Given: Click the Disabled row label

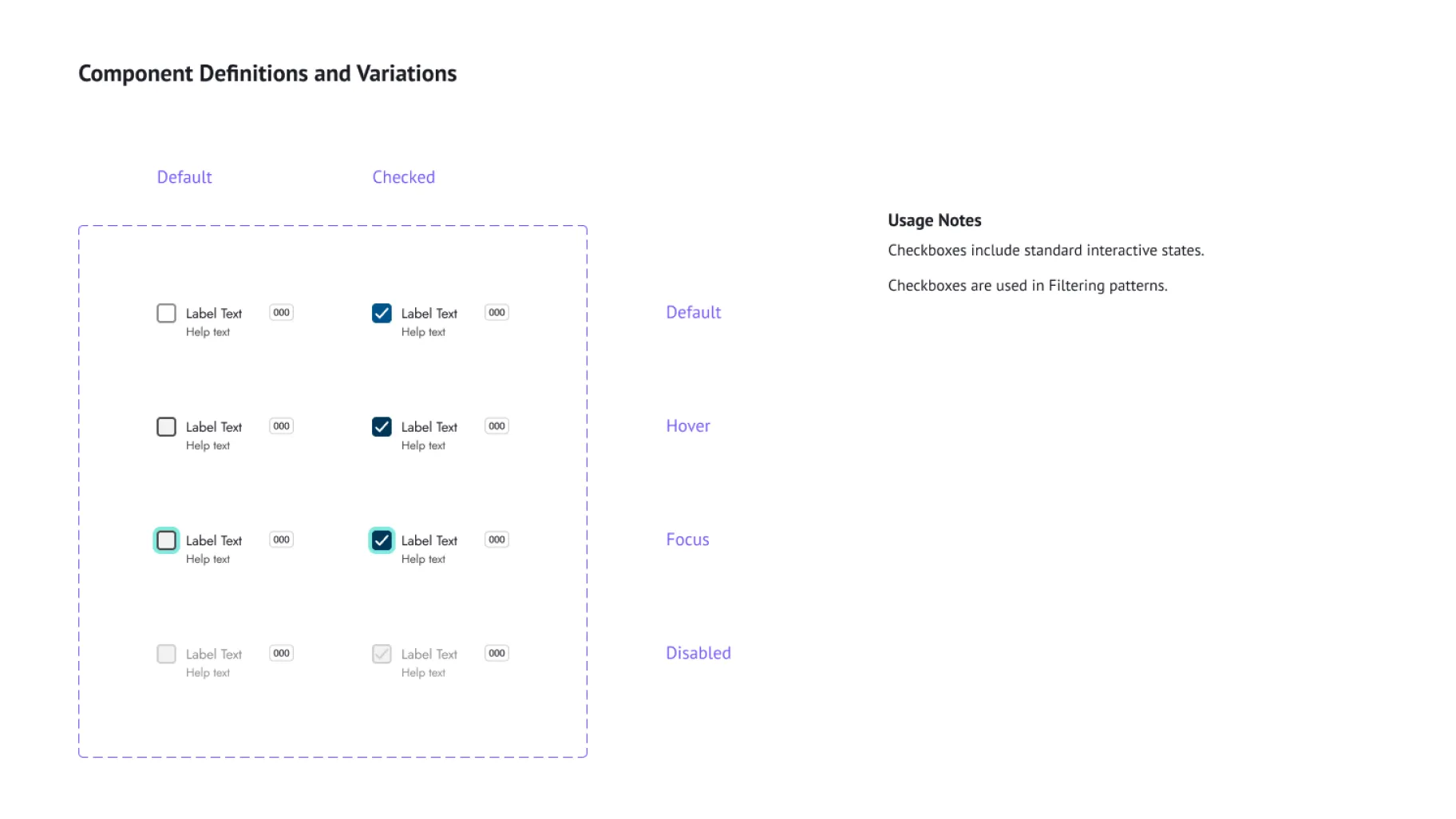Looking at the screenshot, I should tap(698, 653).
